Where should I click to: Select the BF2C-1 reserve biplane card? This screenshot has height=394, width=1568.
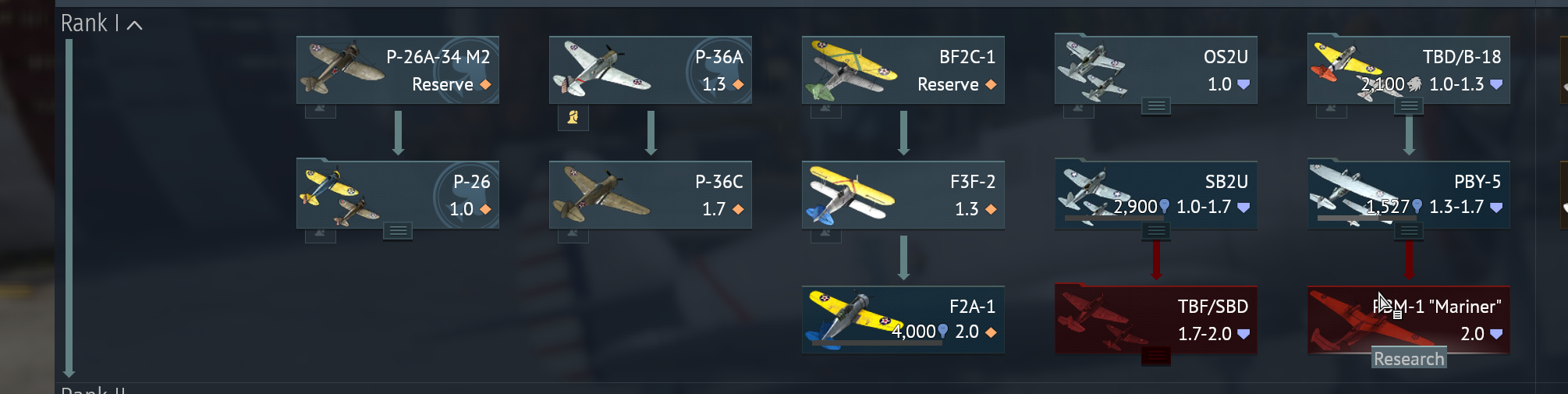[903, 70]
